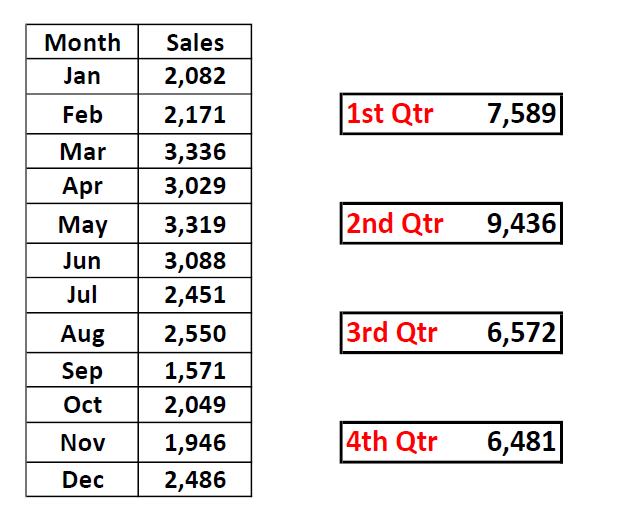Select the Sales header cell
The height and width of the screenshot is (524, 619).
click(195, 42)
